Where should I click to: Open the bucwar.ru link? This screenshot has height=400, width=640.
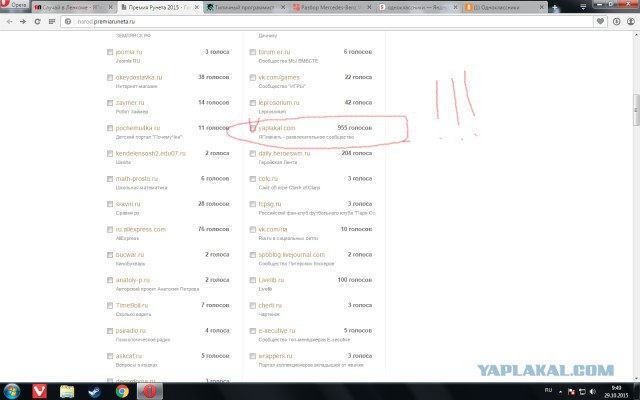coord(130,254)
